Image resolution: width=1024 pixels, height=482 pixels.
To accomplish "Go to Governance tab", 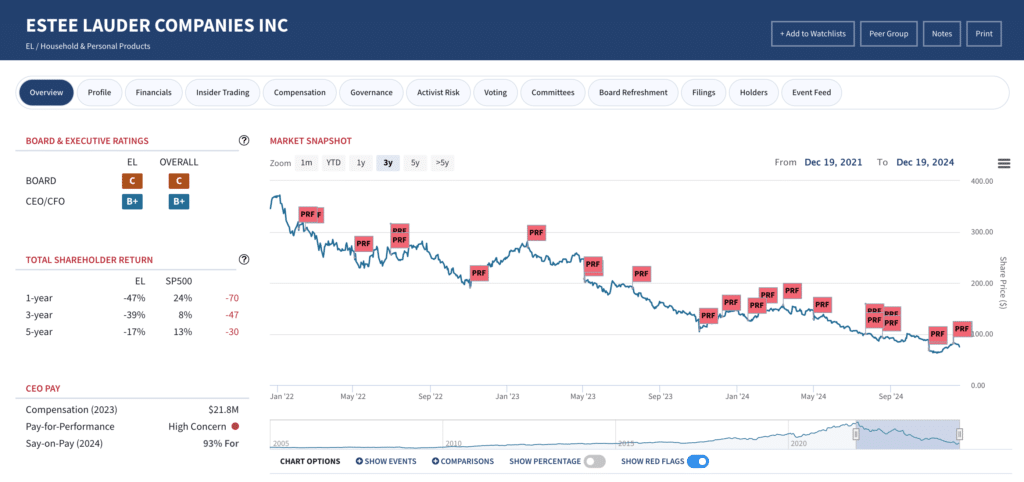I will pos(371,92).
